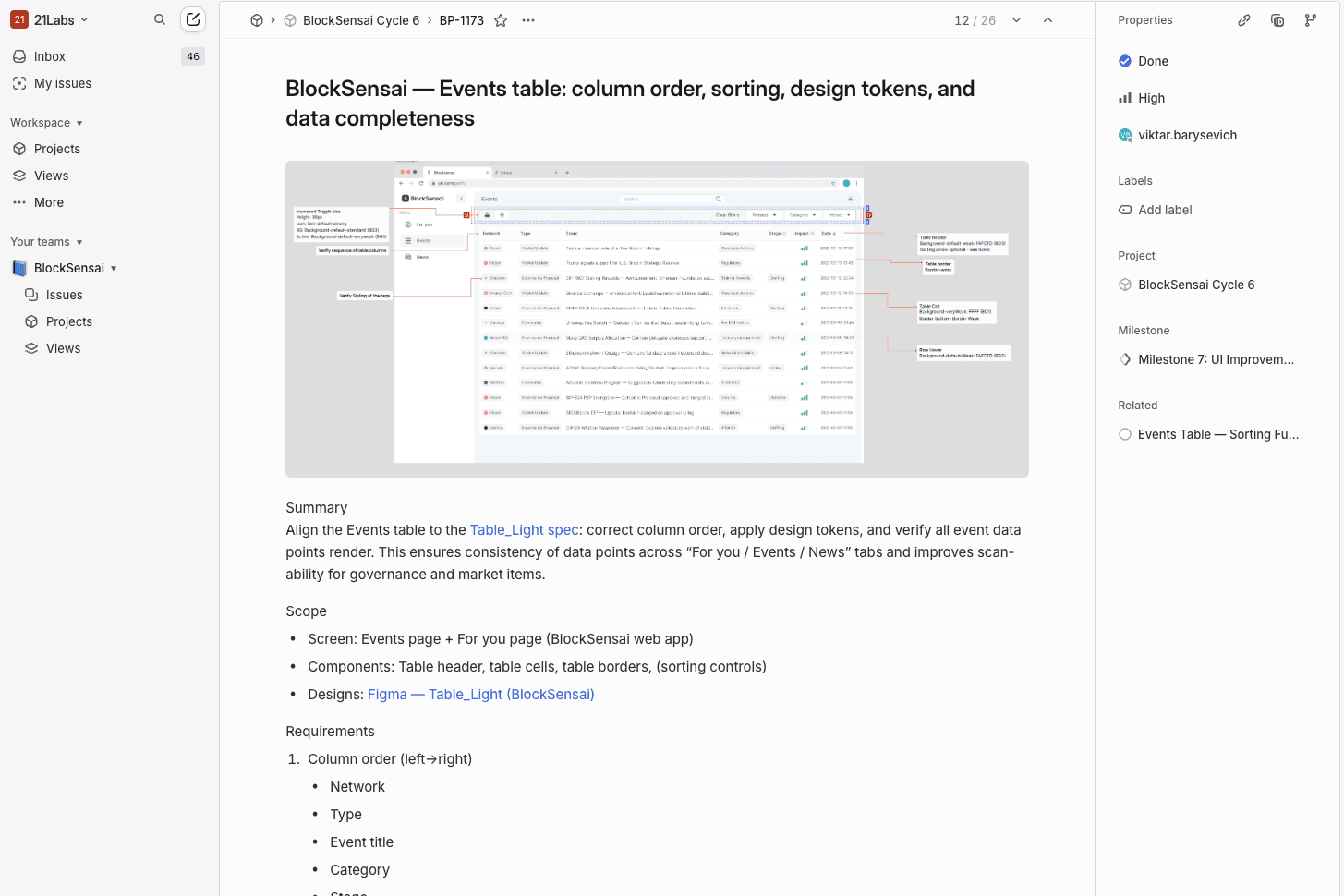The width and height of the screenshot is (1344, 896).
Task: Open My issues in the sidebar
Action: coord(108,83)
